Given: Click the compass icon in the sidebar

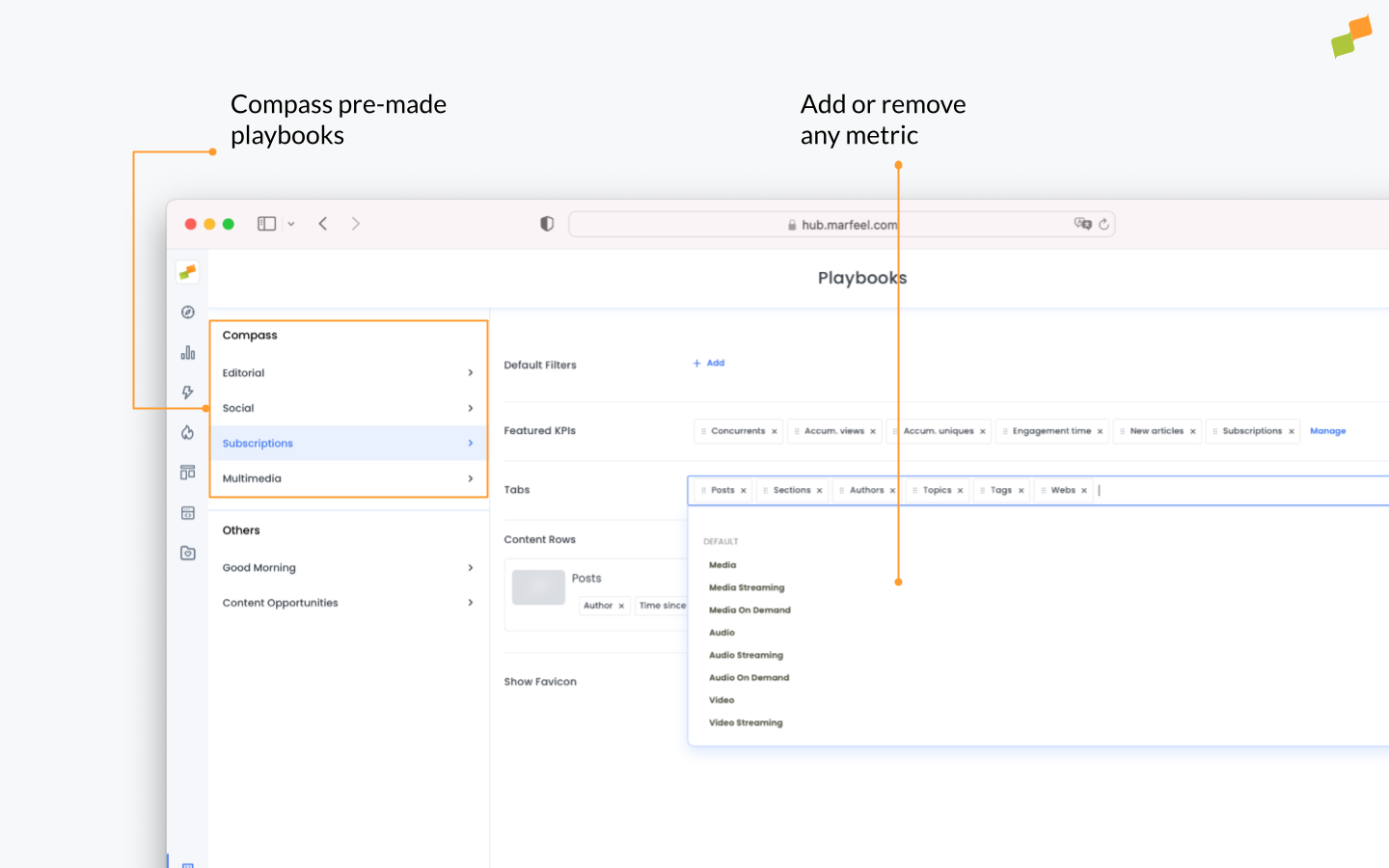Looking at the screenshot, I should [188, 312].
